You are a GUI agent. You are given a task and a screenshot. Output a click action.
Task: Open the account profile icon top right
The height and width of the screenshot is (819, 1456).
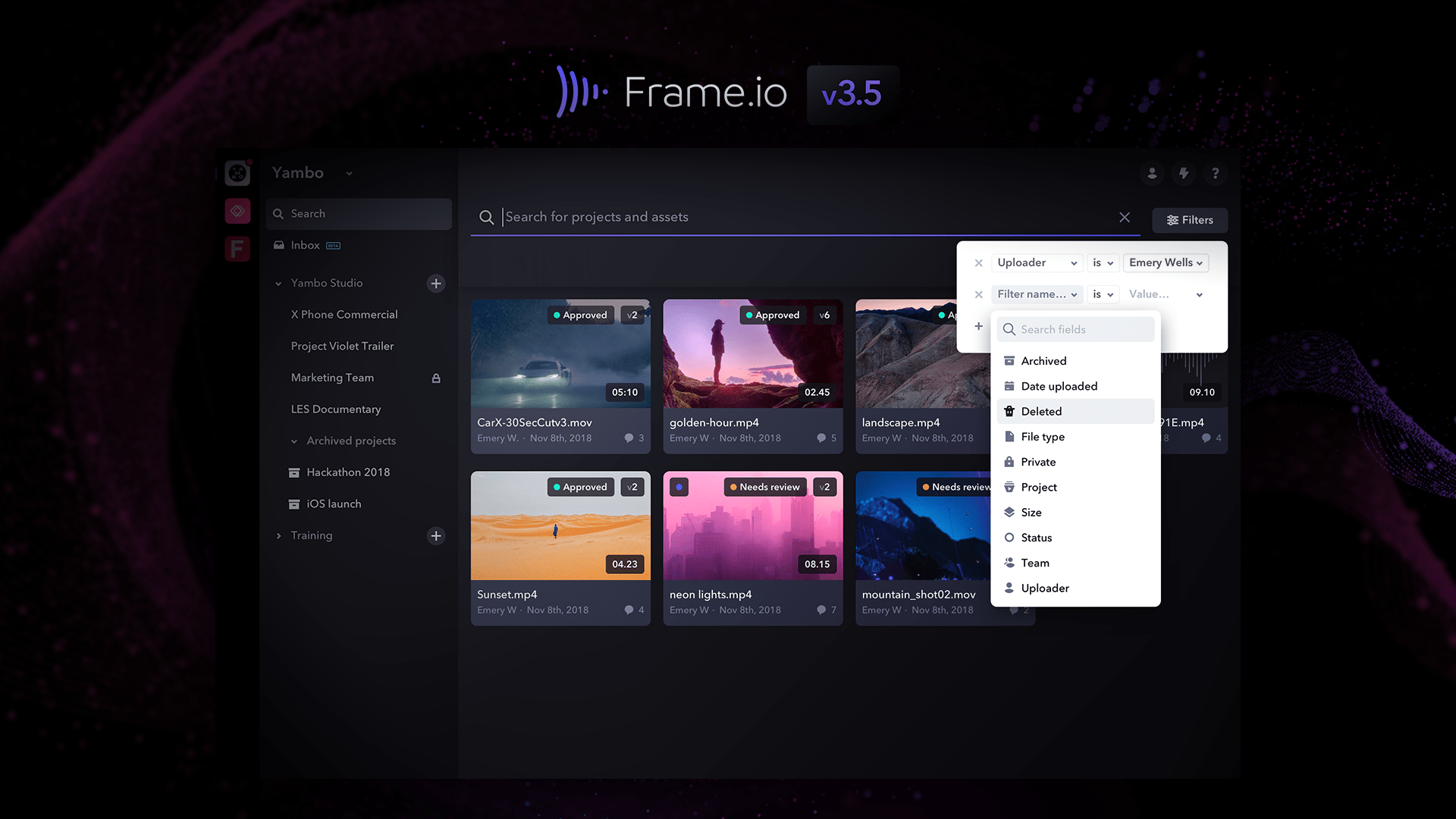(x=1152, y=174)
